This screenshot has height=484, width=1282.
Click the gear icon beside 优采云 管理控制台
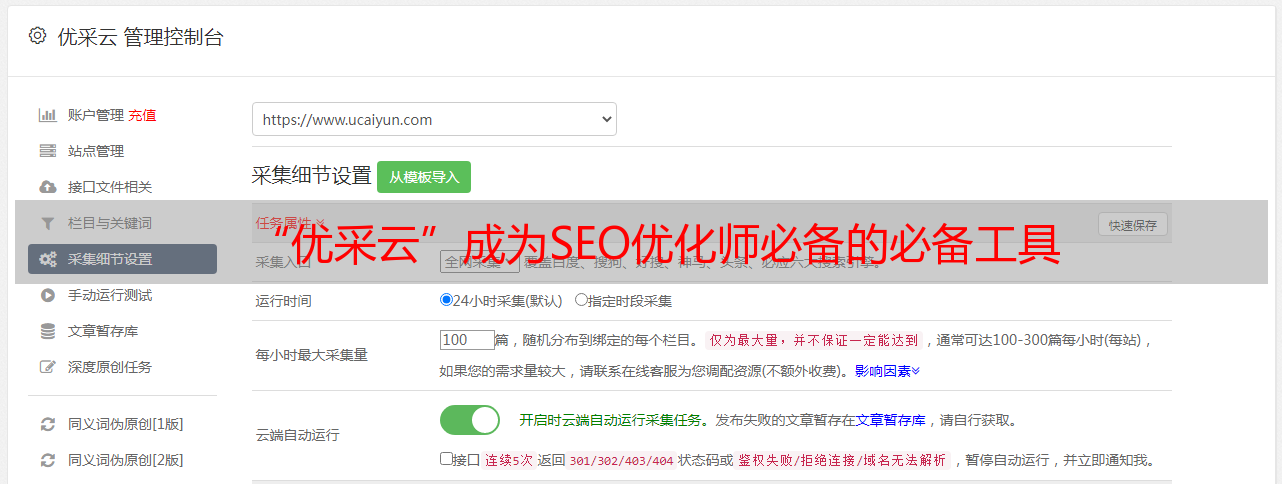(x=37, y=36)
